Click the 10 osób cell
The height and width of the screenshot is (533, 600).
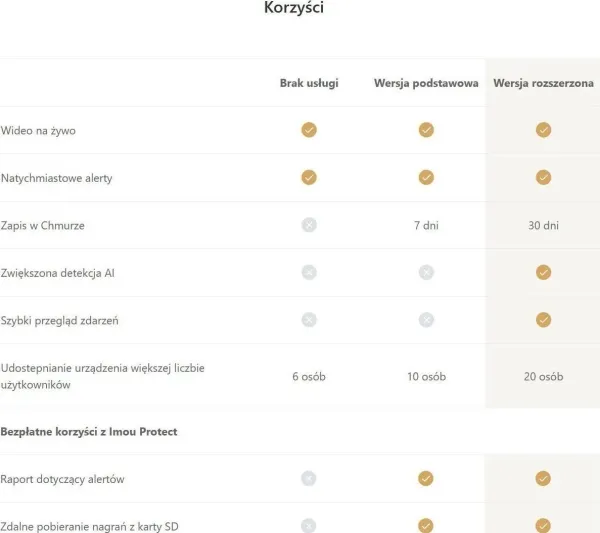tap(427, 377)
